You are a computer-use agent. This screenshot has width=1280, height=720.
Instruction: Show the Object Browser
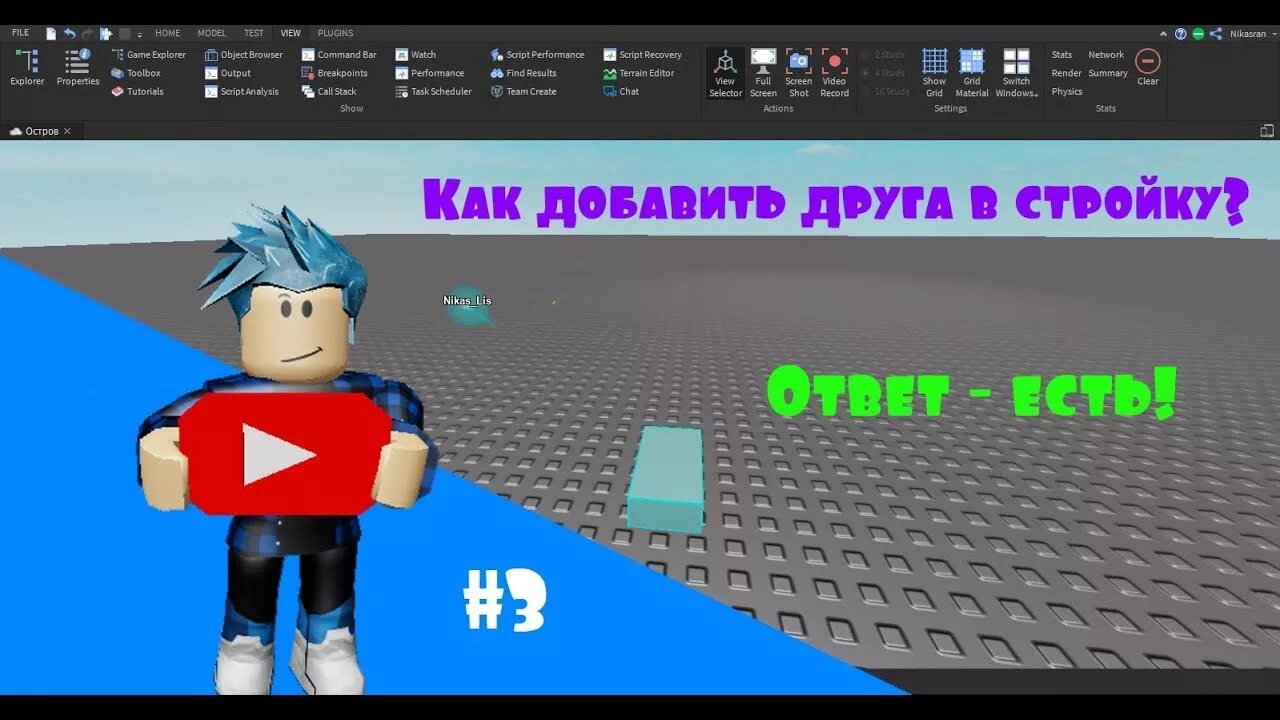pos(244,55)
